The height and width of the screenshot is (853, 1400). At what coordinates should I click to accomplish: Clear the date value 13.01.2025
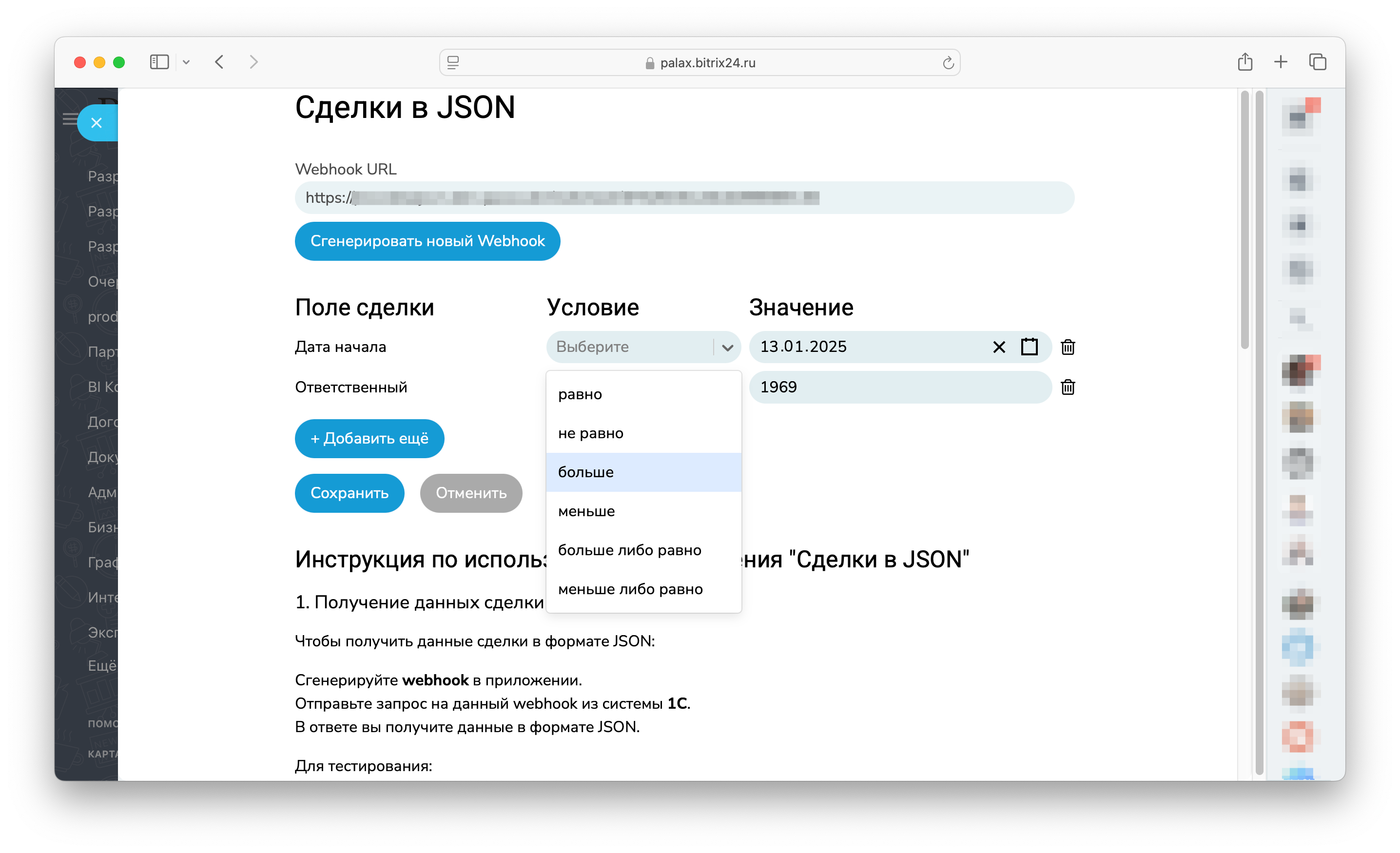tap(998, 347)
